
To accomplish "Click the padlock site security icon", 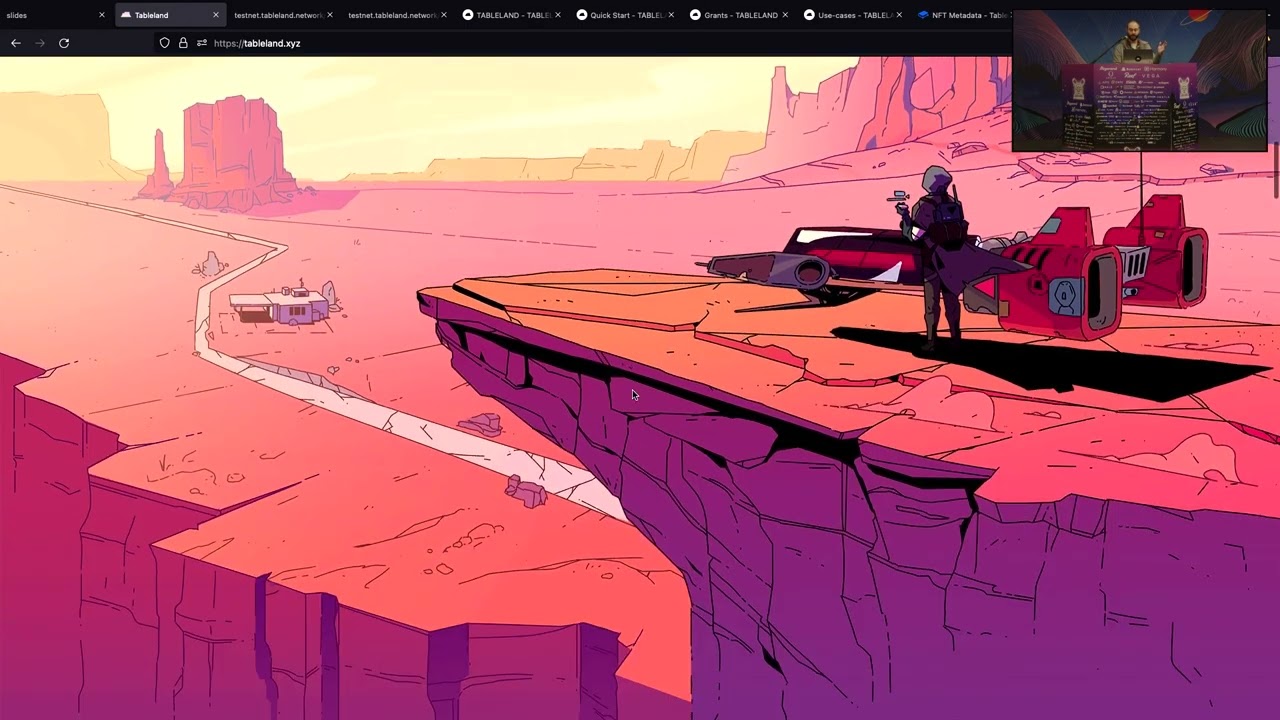I will [x=183, y=43].
